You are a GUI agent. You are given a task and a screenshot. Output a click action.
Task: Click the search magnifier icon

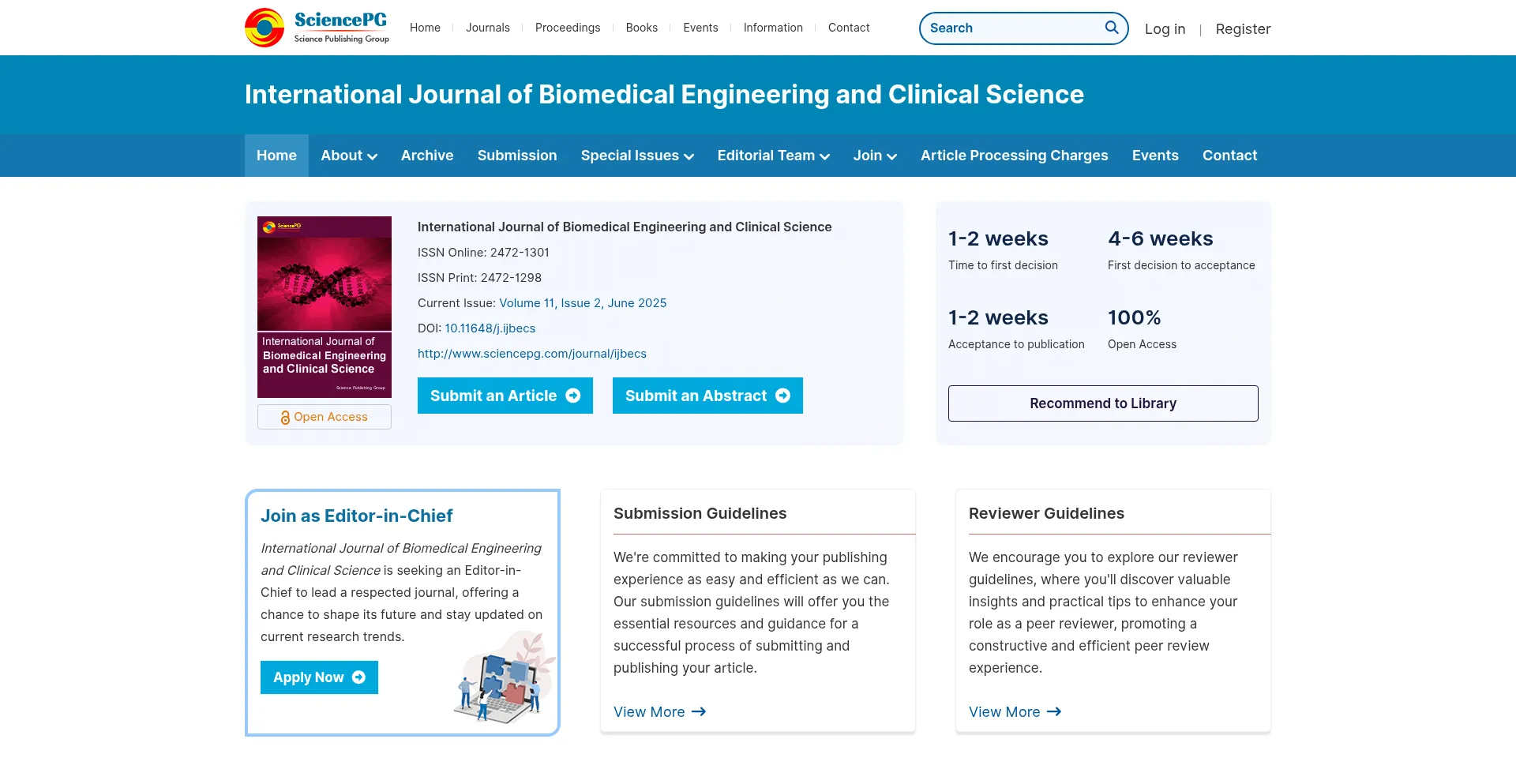[x=1112, y=28]
